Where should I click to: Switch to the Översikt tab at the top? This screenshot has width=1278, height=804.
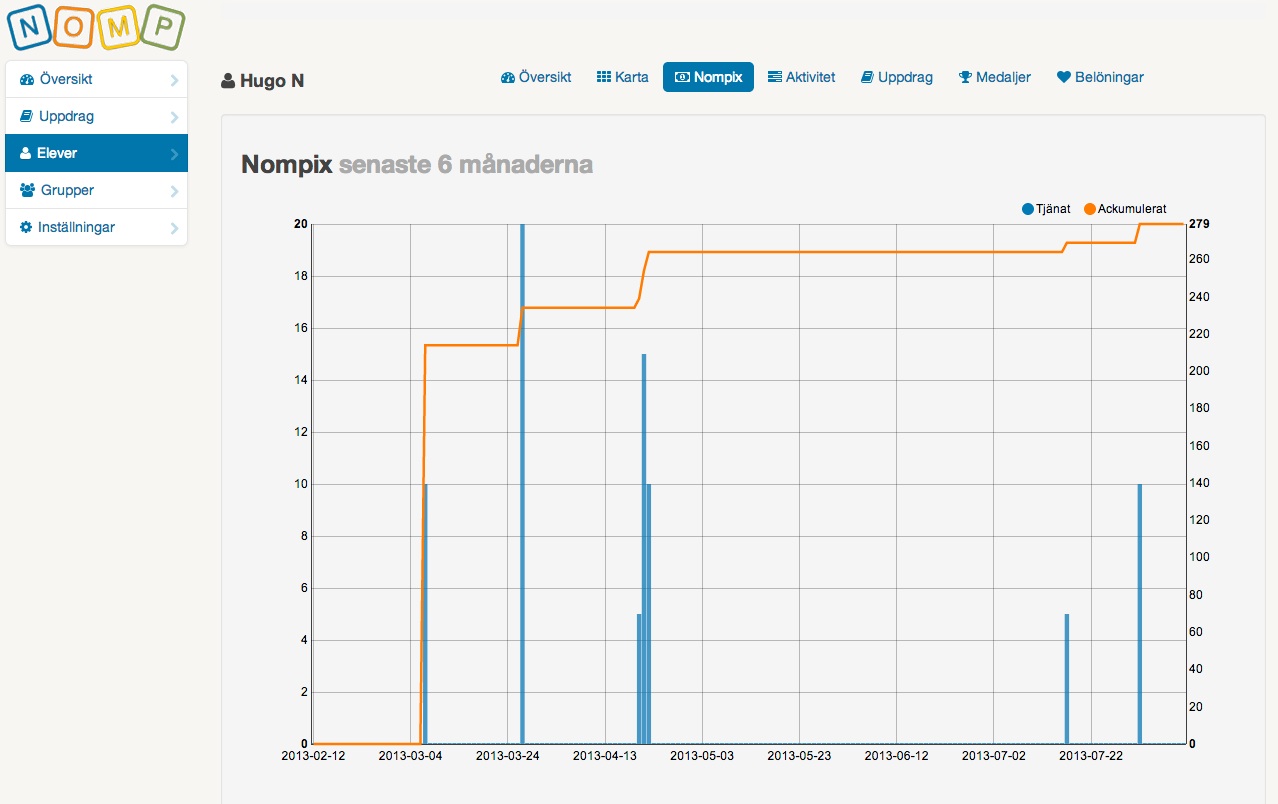tap(536, 76)
